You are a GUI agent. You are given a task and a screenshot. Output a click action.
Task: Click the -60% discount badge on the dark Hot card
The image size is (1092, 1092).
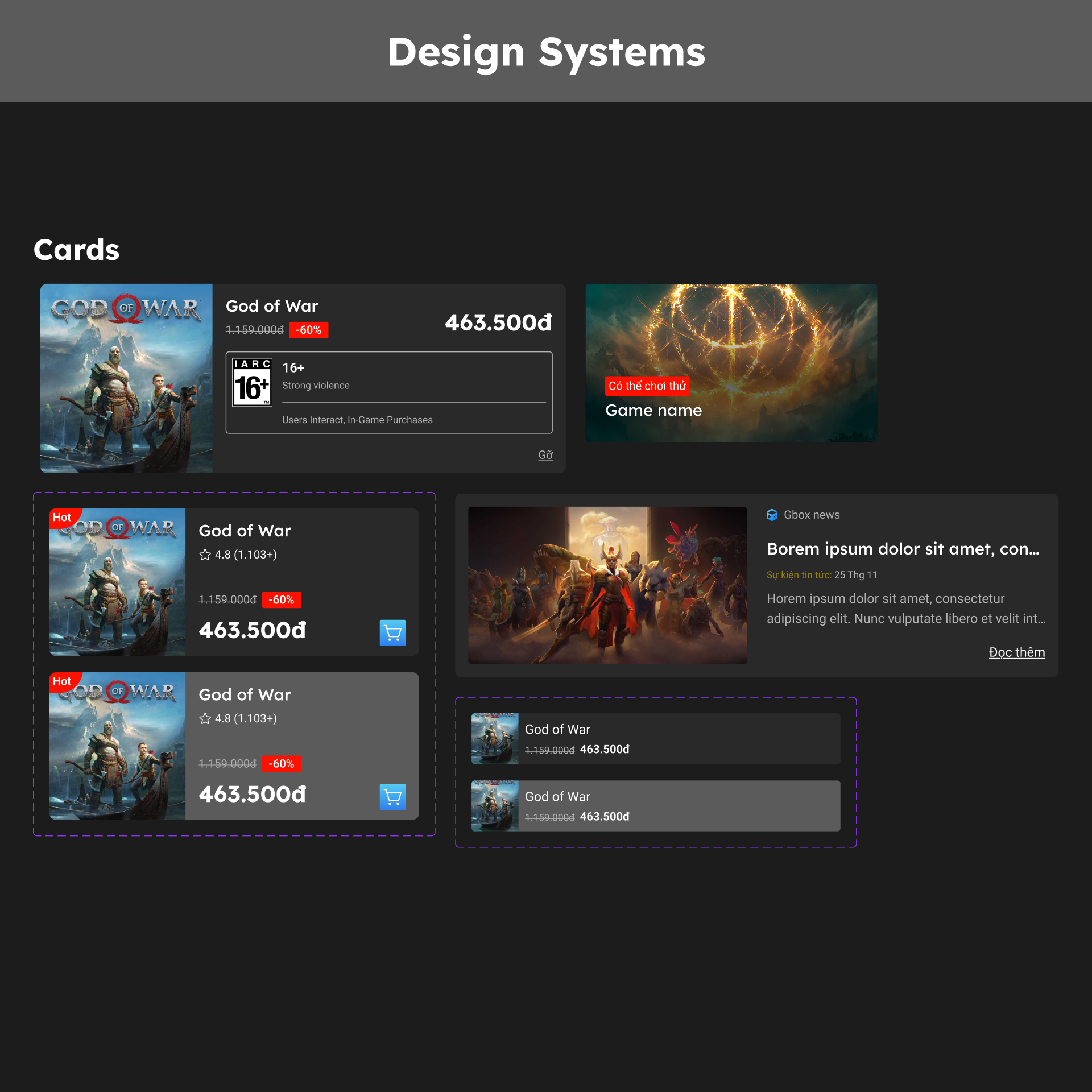[x=282, y=599]
